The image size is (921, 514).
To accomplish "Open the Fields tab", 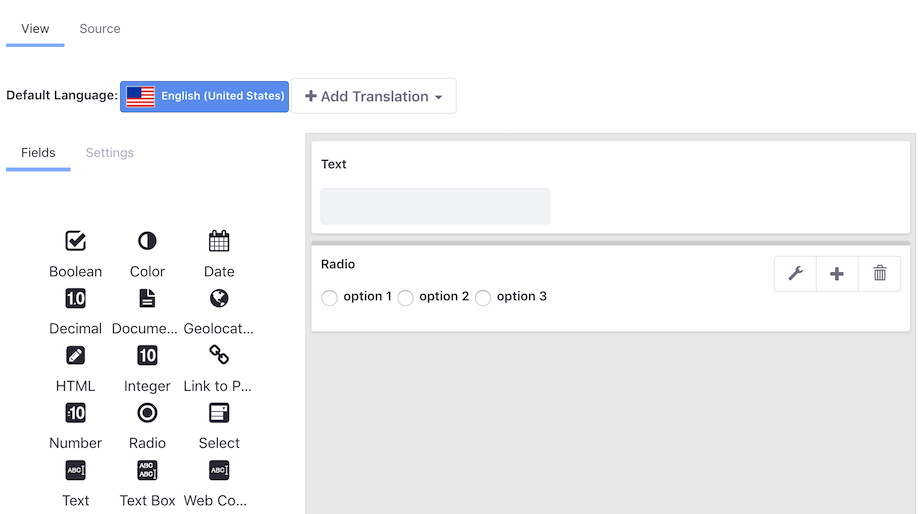I will pyautogui.click(x=38, y=153).
